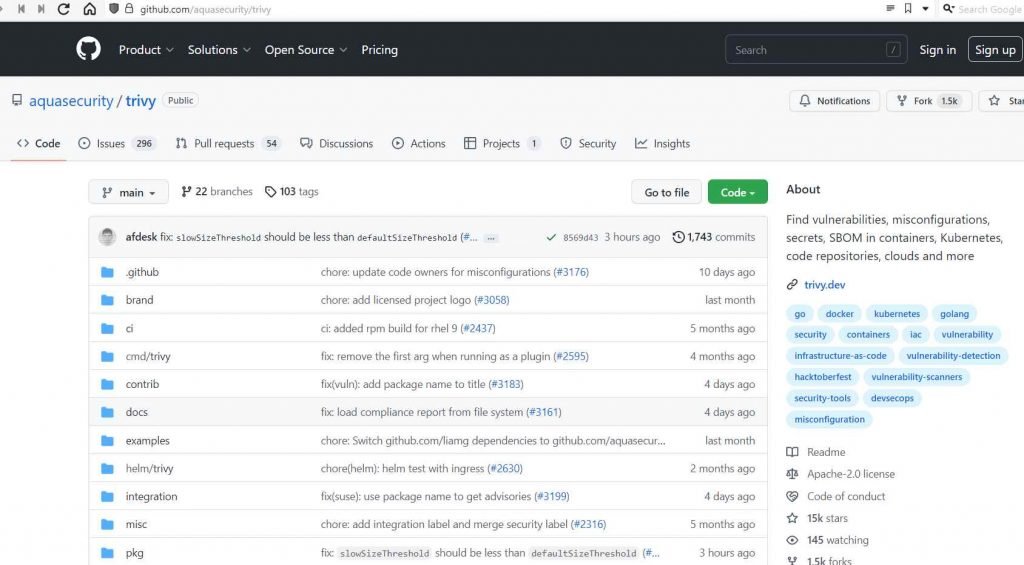This screenshot has height=565, width=1024.
Task: Click the Sign in link
Action: pyautogui.click(x=937, y=50)
